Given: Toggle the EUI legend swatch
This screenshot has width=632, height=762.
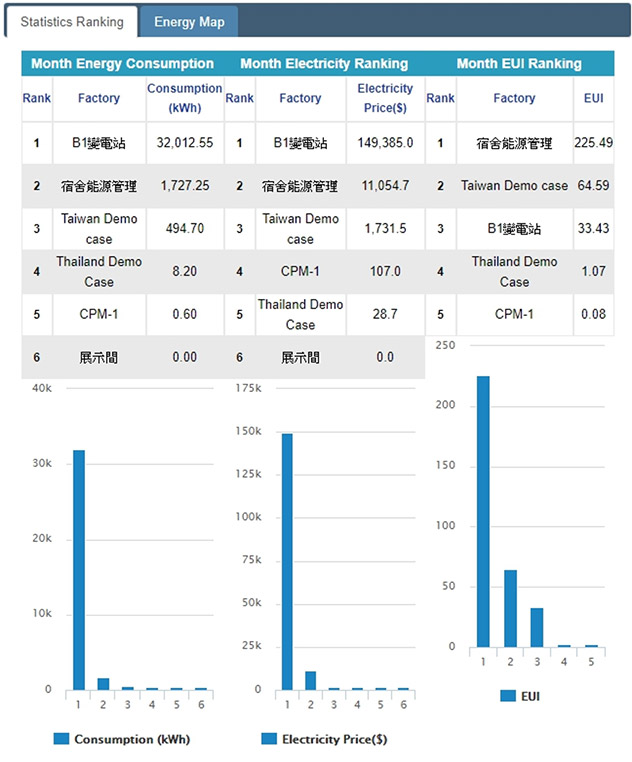Looking at the screenshot, I should (508, 696).
